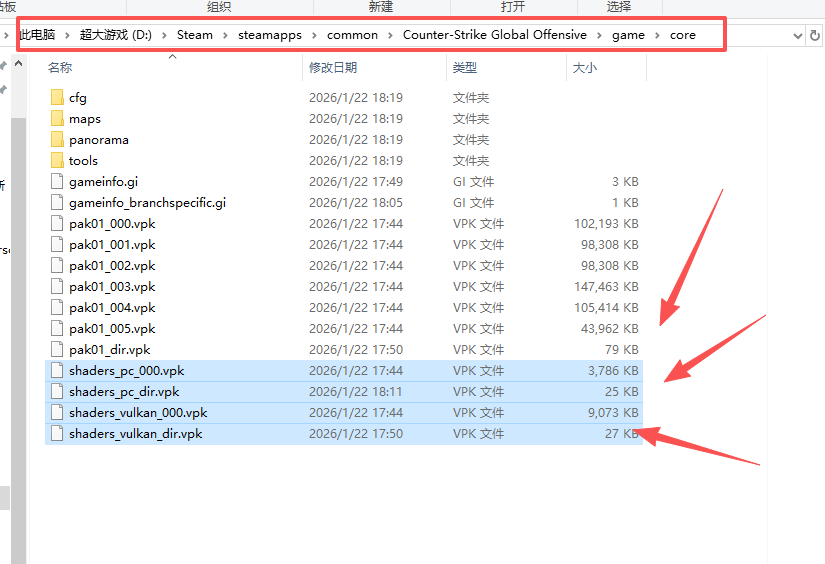Navigate to steamapps in breadcrumb path
The height and width of the screenshot is (564, 825).
[x=268, y=35]
